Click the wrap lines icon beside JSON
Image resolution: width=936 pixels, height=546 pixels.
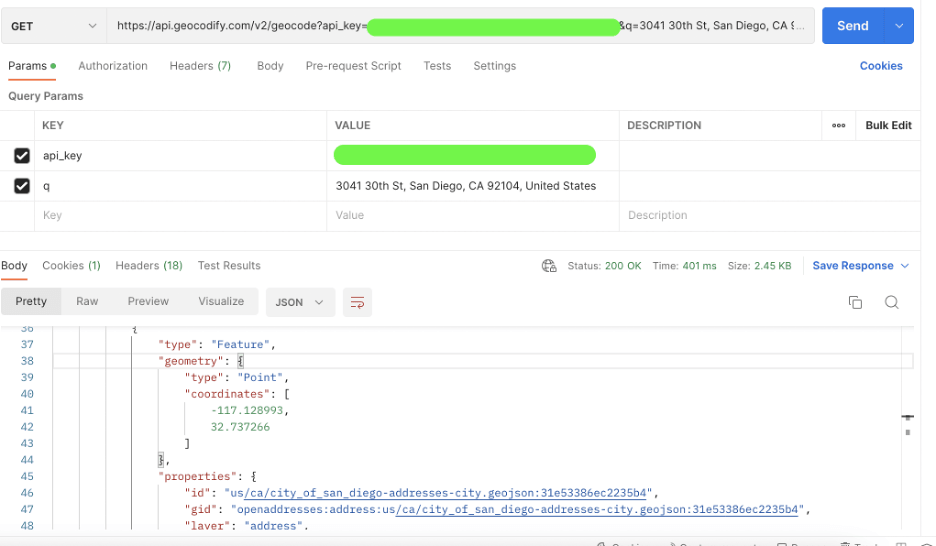point(357,302)
